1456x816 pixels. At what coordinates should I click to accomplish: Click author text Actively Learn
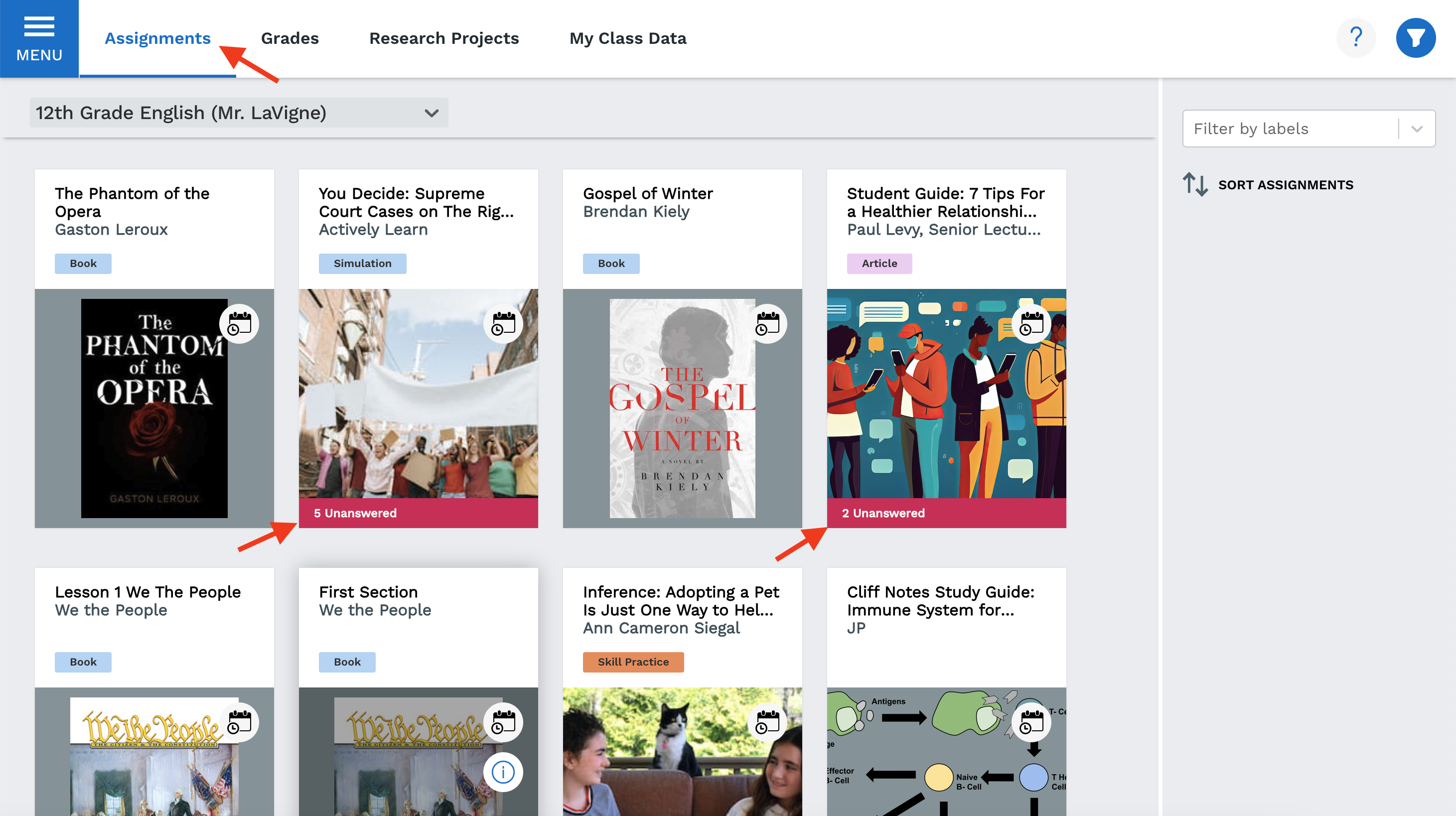coord(373,230)
